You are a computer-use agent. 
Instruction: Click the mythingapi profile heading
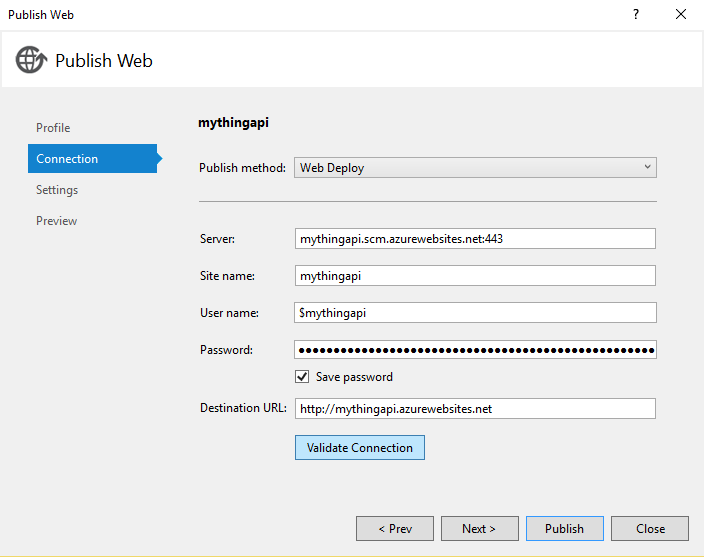[x=234, y=123]
